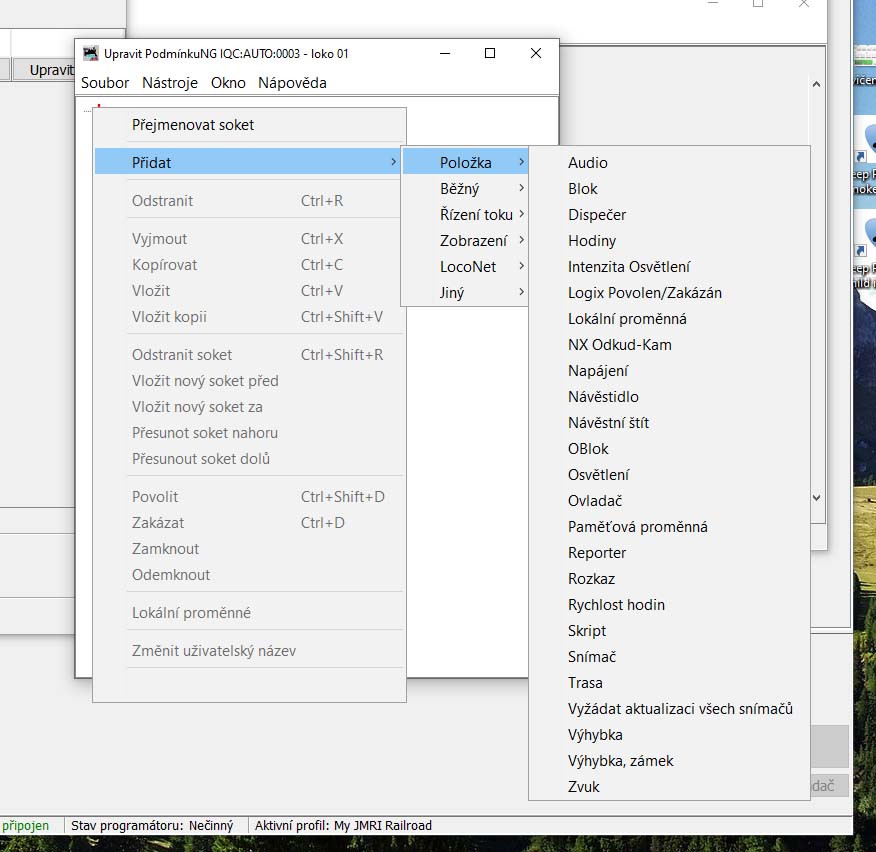Choose Návěstidlo in the submenu
Image resolution: width=876 pixels, height=852 pixels.
(x=603, y=397)
